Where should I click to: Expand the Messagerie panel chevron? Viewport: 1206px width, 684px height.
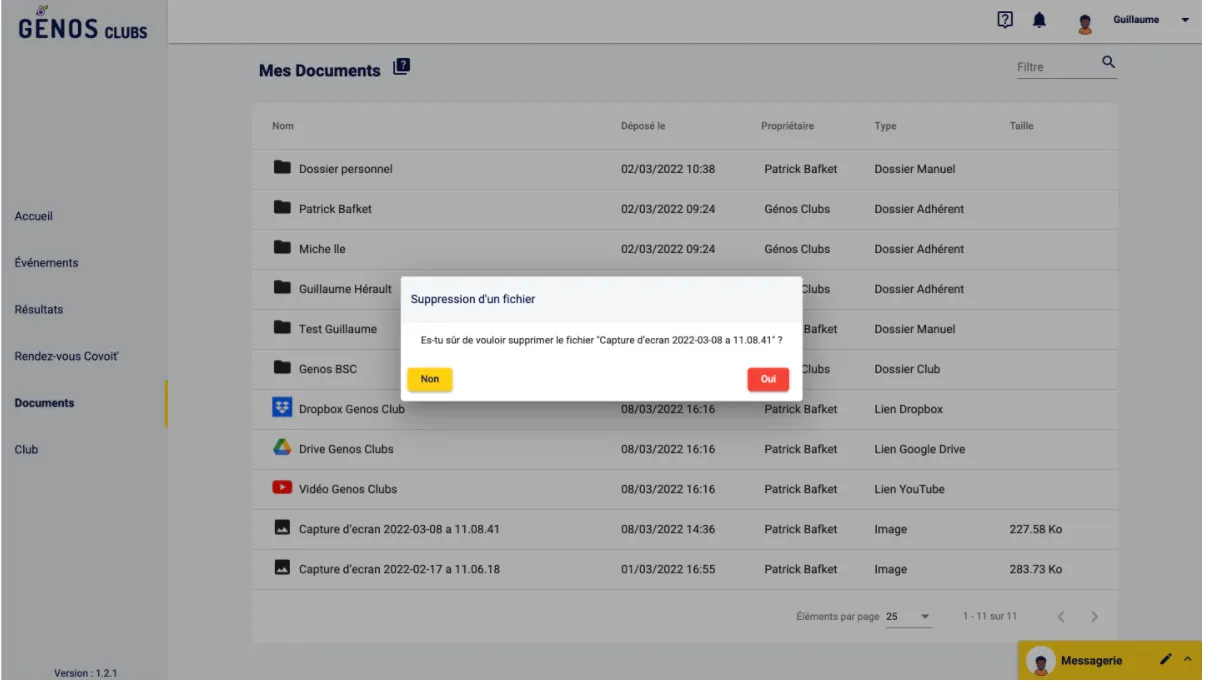(x=1188, y=660)
